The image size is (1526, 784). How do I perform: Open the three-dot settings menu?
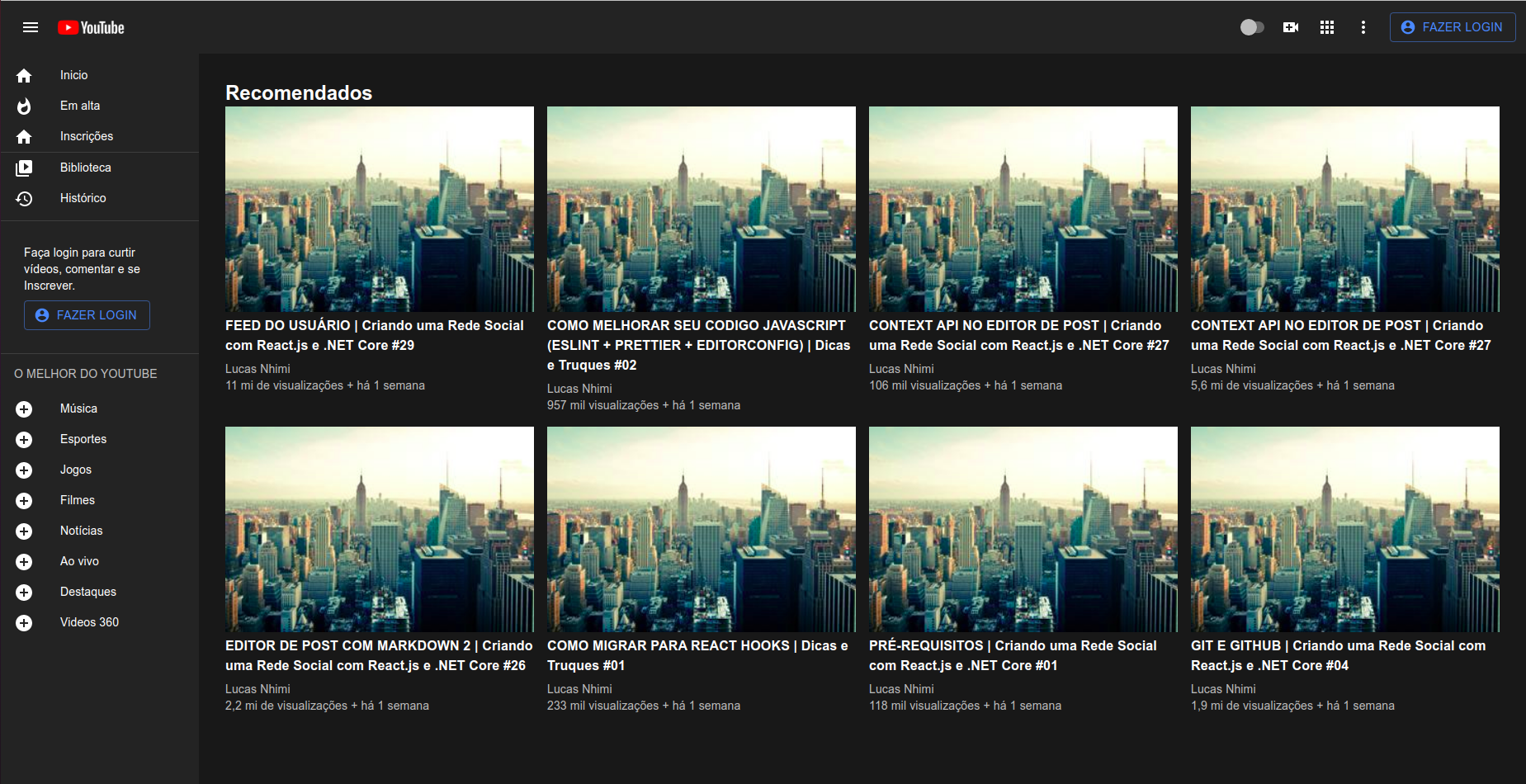(x=1363, y=27)
